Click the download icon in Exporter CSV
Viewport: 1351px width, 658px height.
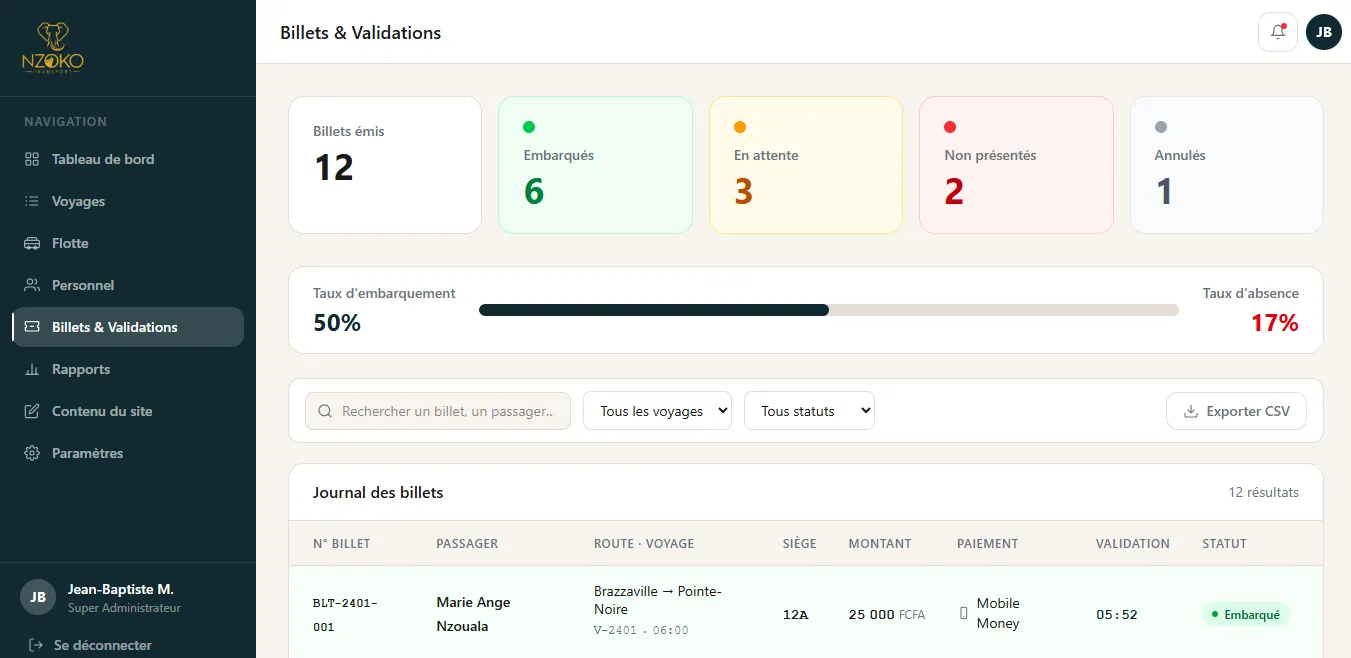pyautogui.click(x=1191, y=411)
